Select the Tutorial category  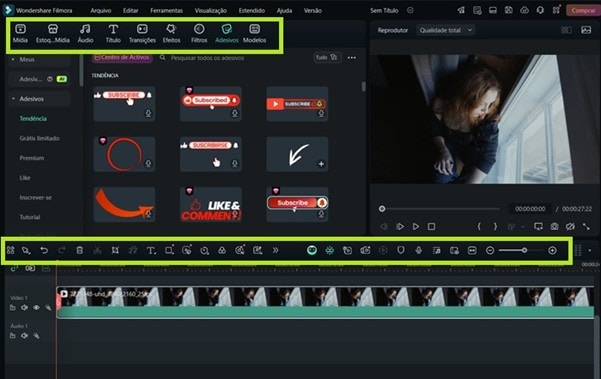point(30,217)
